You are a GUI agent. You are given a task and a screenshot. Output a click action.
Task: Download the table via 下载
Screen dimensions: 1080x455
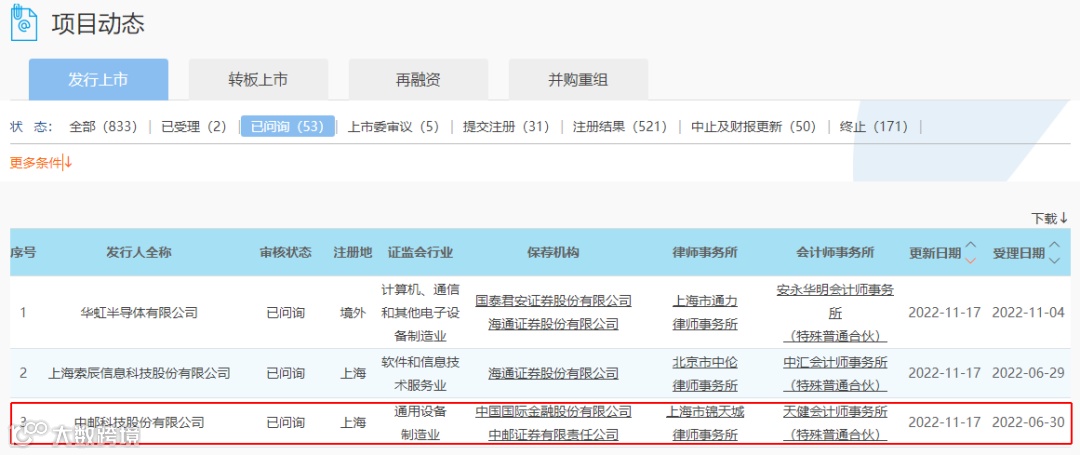[x=1049, y=218]
